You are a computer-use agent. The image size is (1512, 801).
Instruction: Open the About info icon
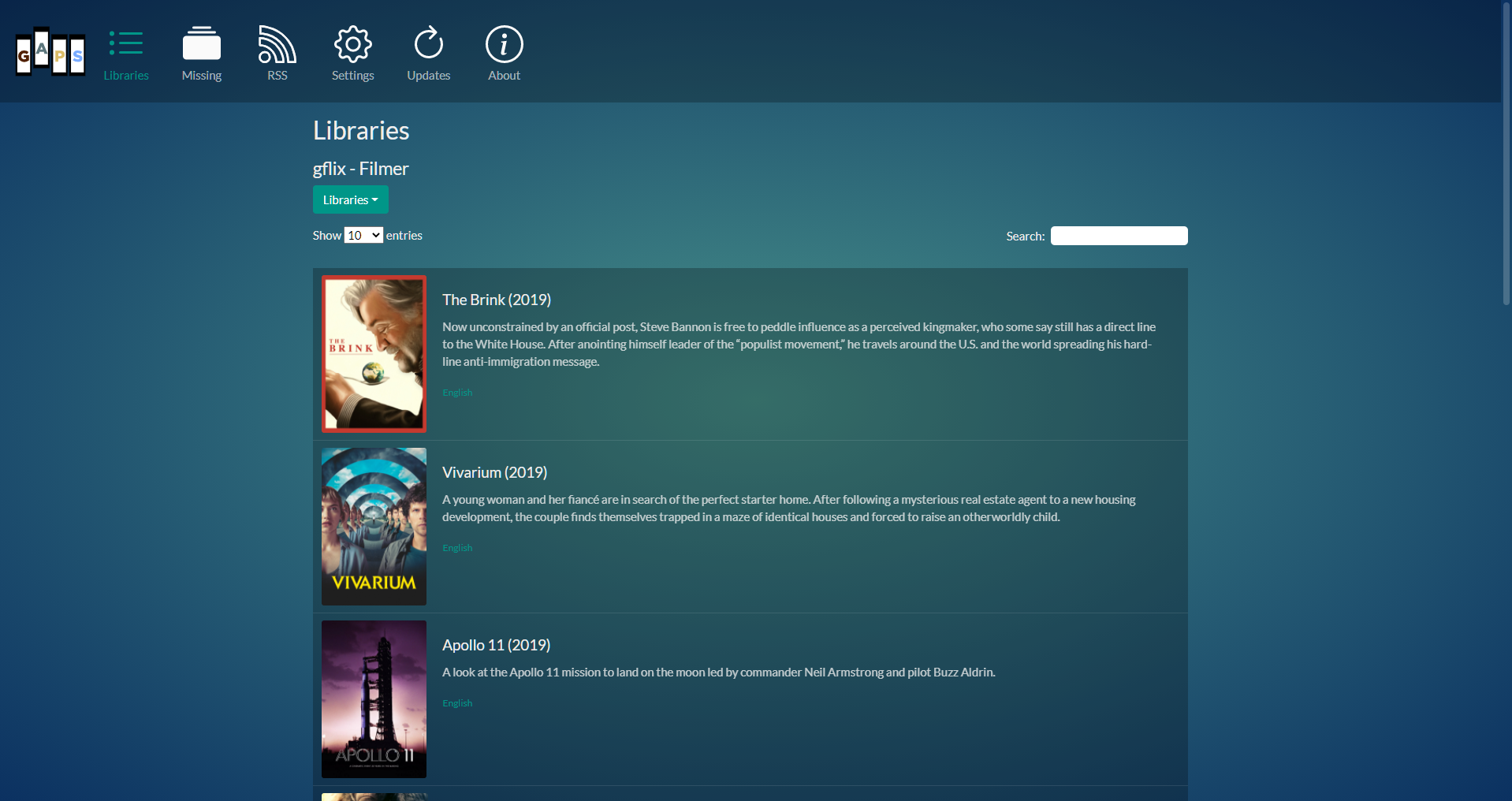coord(505,44)
